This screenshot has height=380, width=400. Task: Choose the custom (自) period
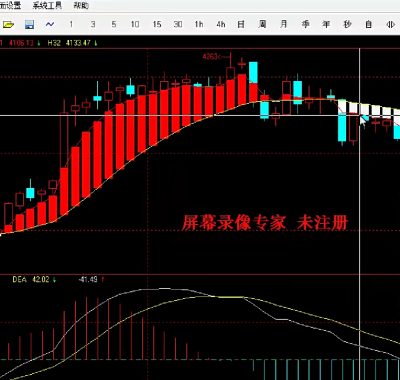coord(368,24)
